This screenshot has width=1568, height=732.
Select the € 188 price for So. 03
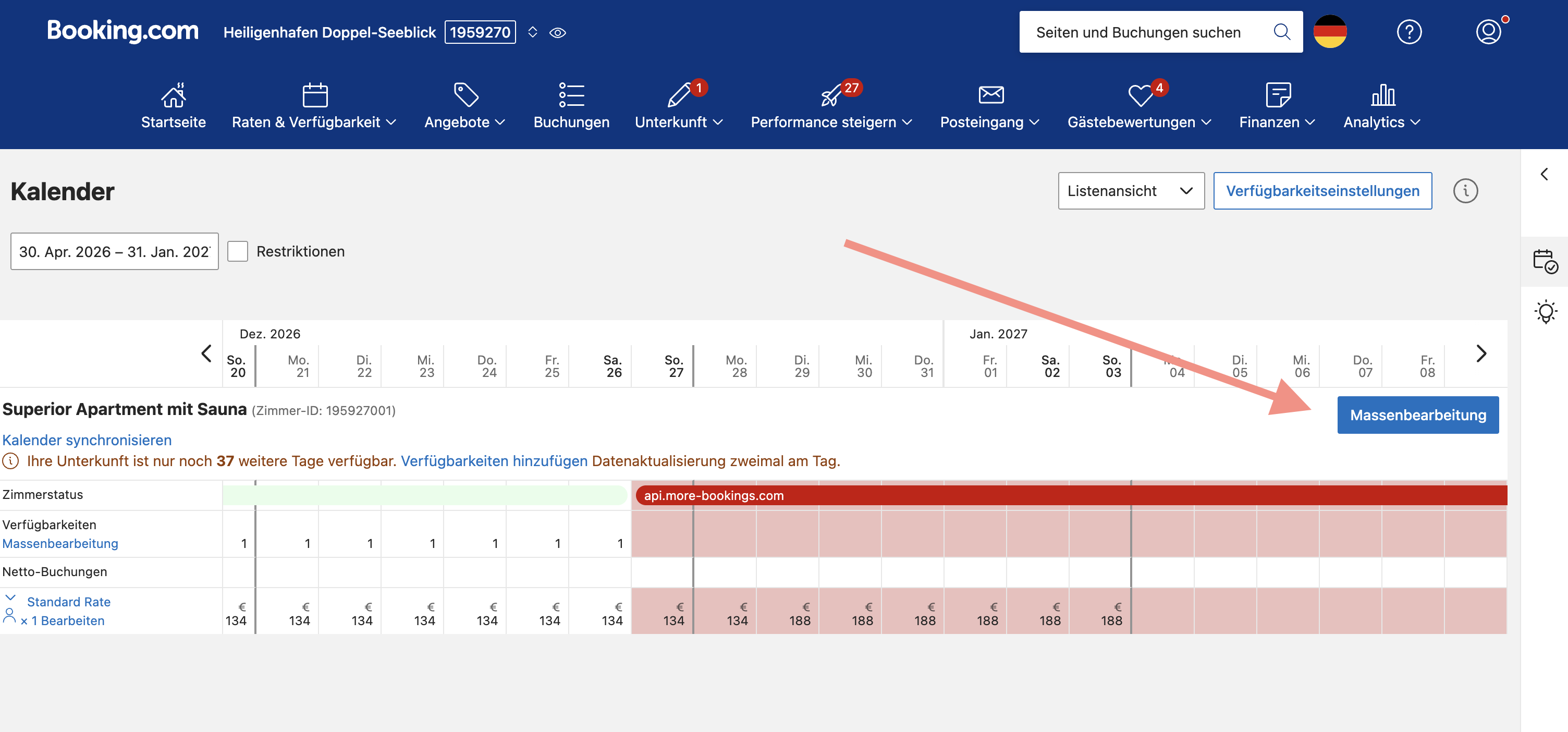pyautogui.click(x=1100, y=611)
